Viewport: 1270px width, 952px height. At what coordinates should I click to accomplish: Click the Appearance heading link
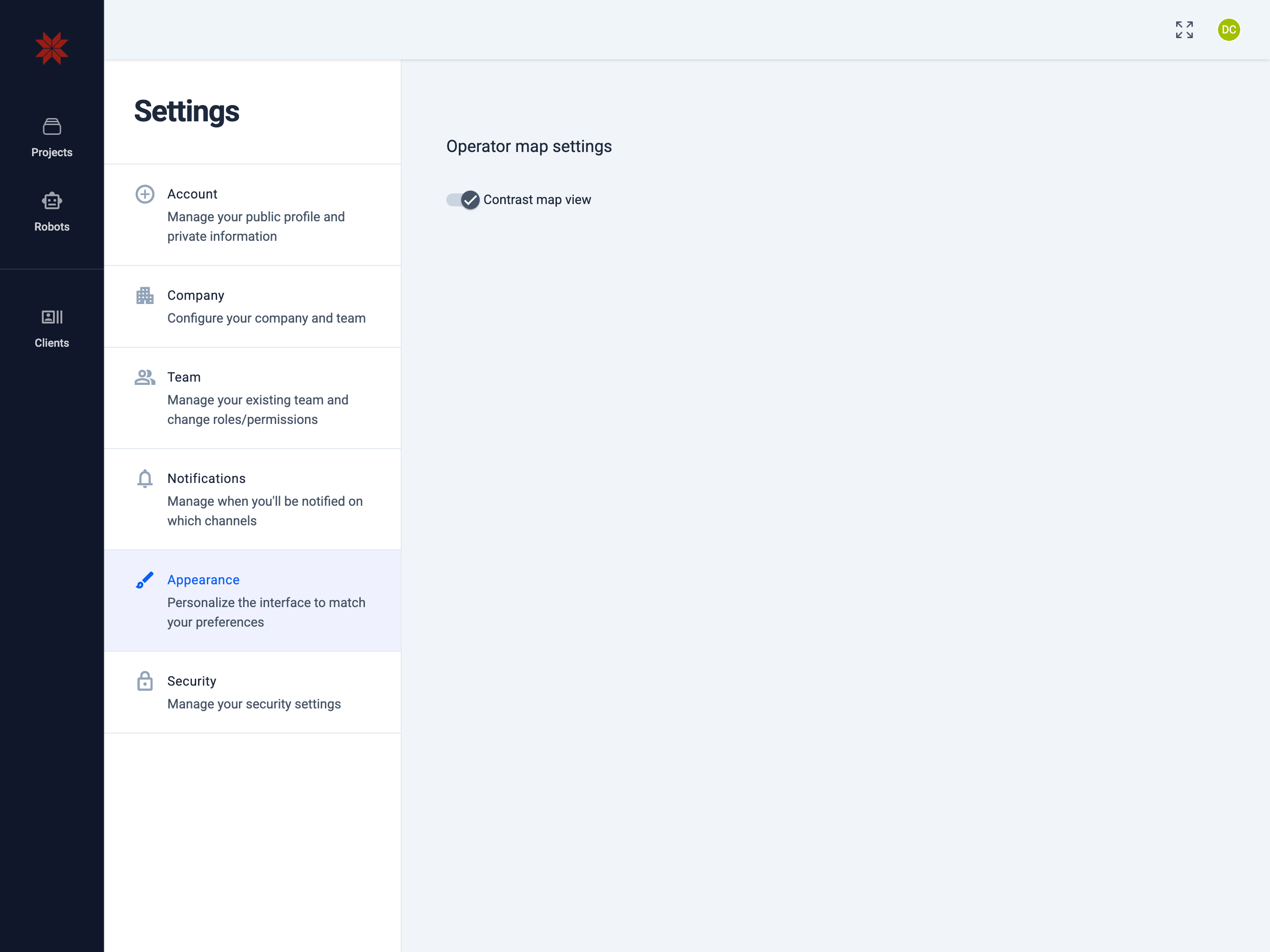203,580
